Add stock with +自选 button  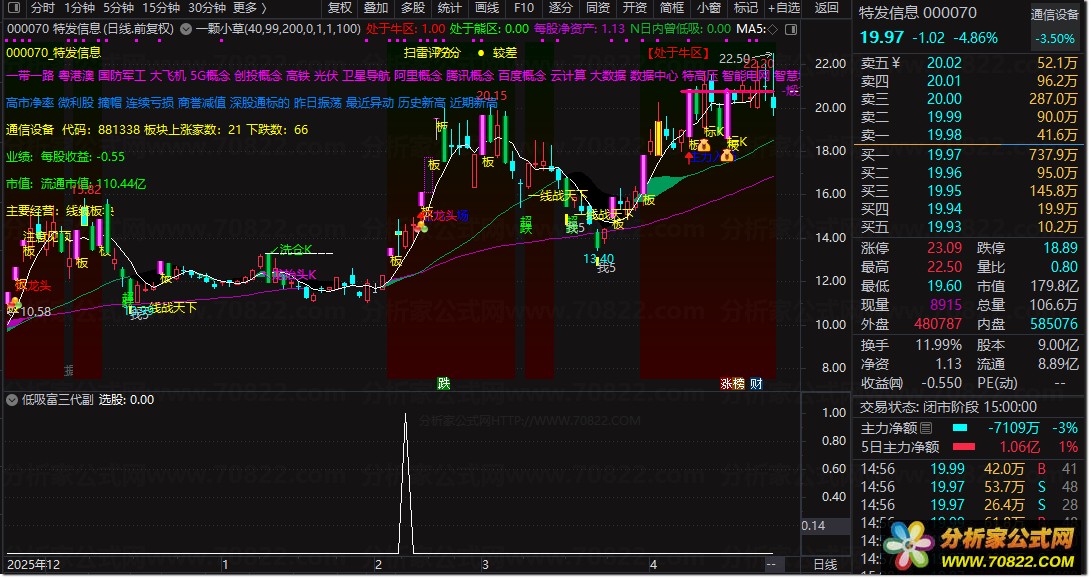(x=783, y=8)
